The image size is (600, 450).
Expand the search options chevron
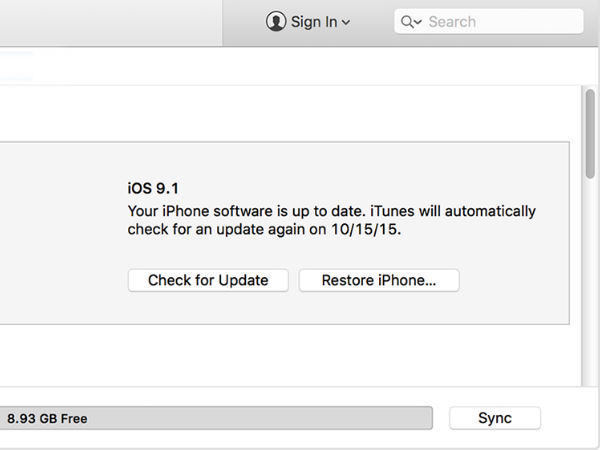pyautogui.click(x=417, y=22)
